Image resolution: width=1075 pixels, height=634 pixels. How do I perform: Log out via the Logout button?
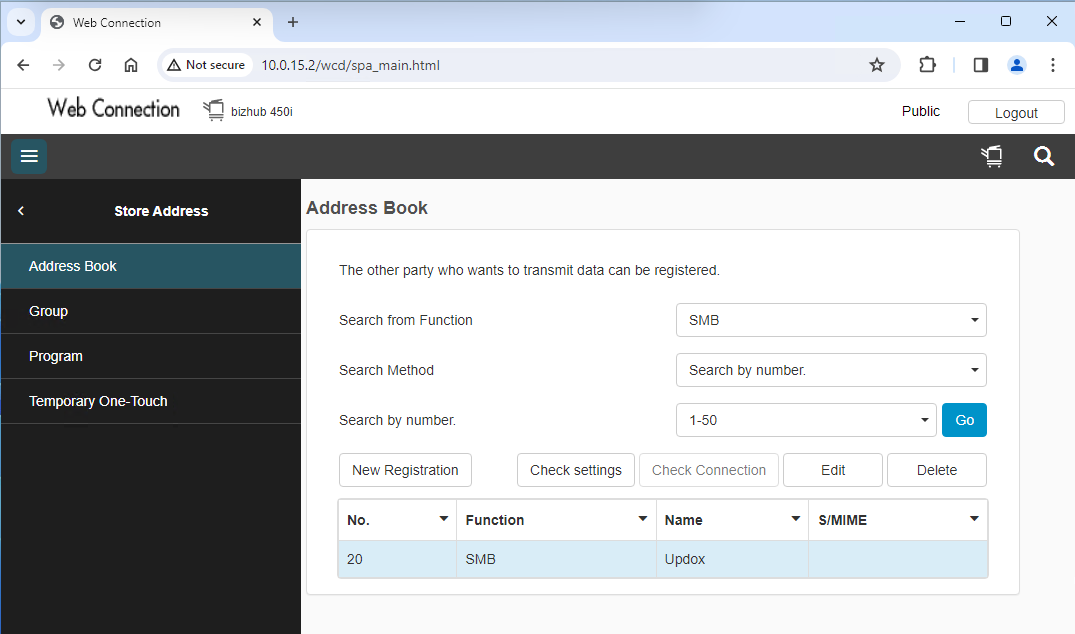point(1015,111)
